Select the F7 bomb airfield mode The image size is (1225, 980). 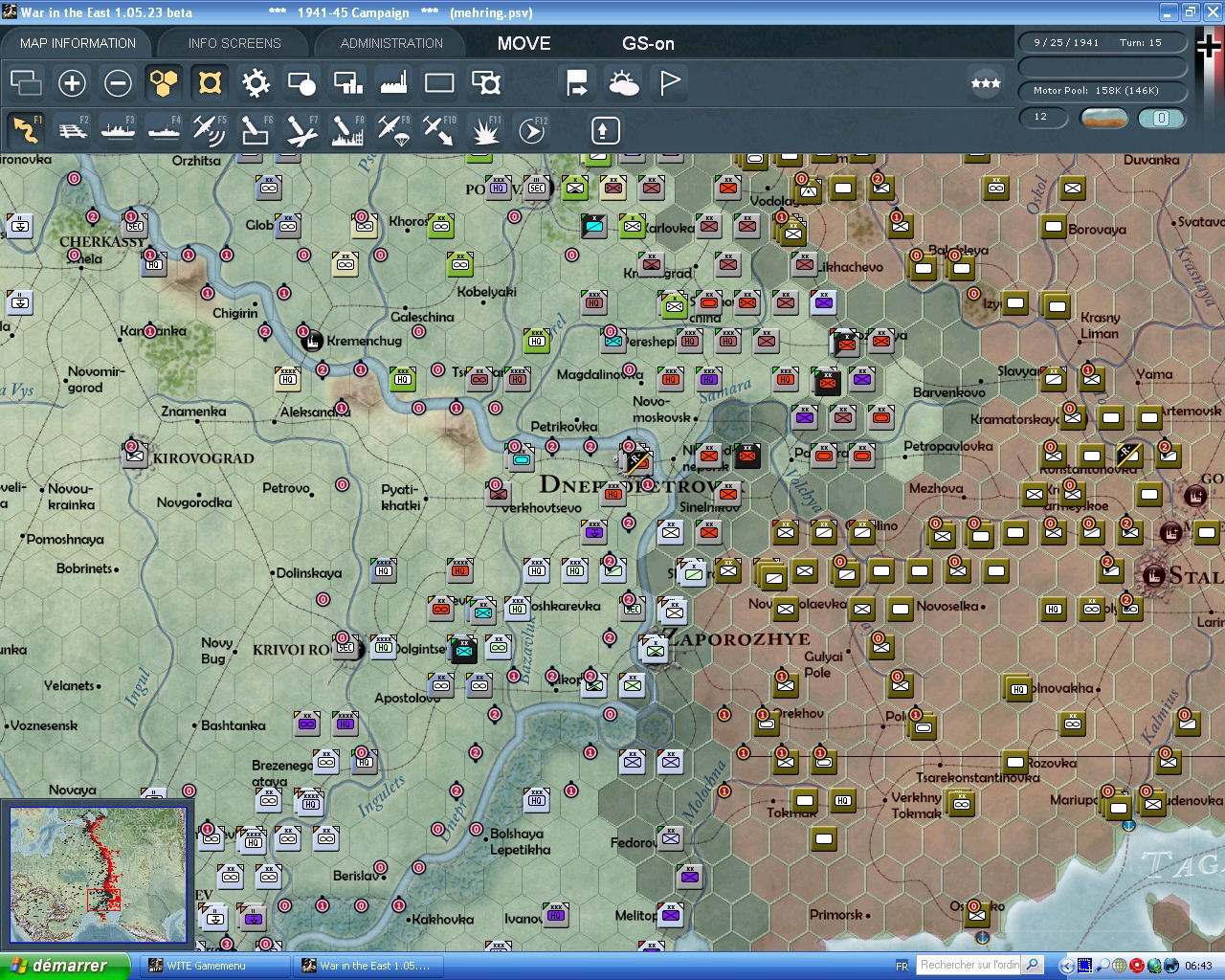[301, 130]
